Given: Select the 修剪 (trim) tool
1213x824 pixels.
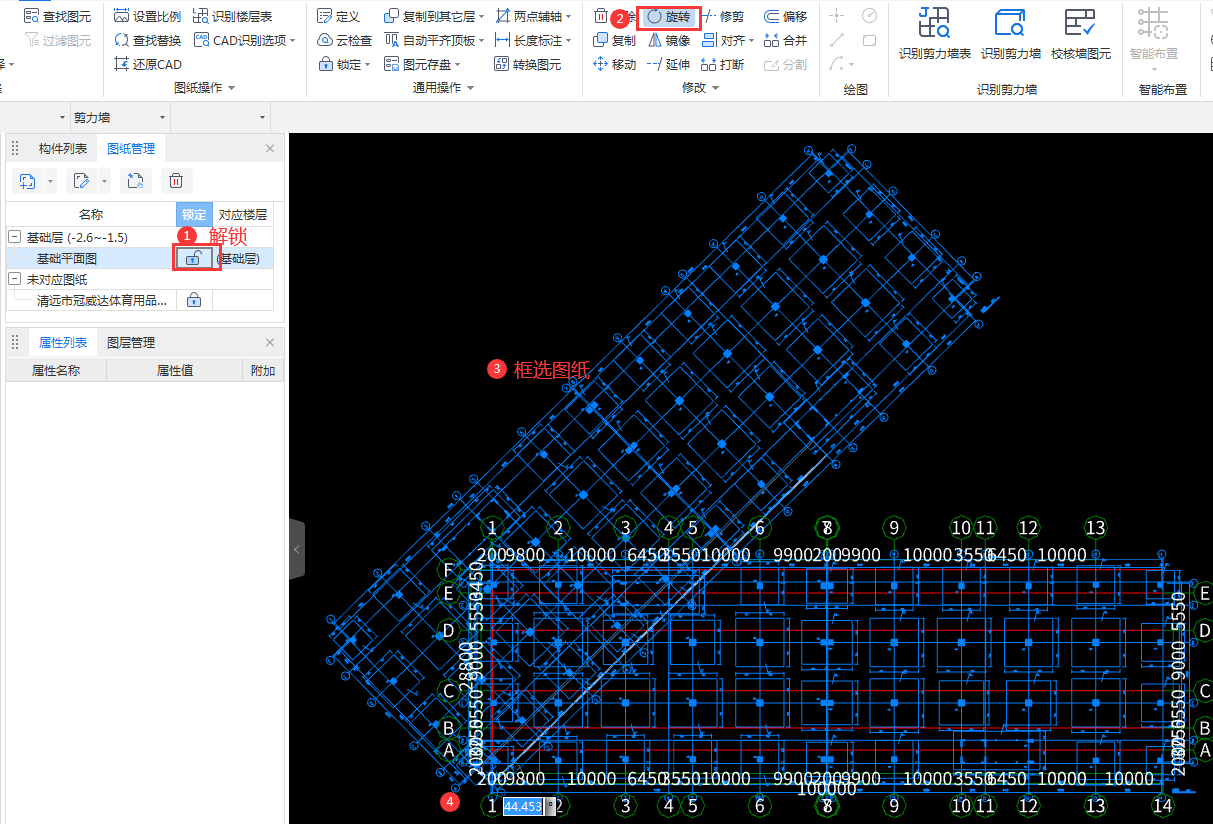Looking at the screenshot, I should point(724,16).
